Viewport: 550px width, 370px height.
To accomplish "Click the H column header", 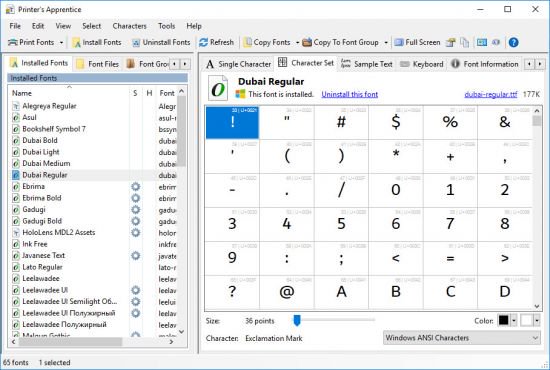I will coord(149,93).
